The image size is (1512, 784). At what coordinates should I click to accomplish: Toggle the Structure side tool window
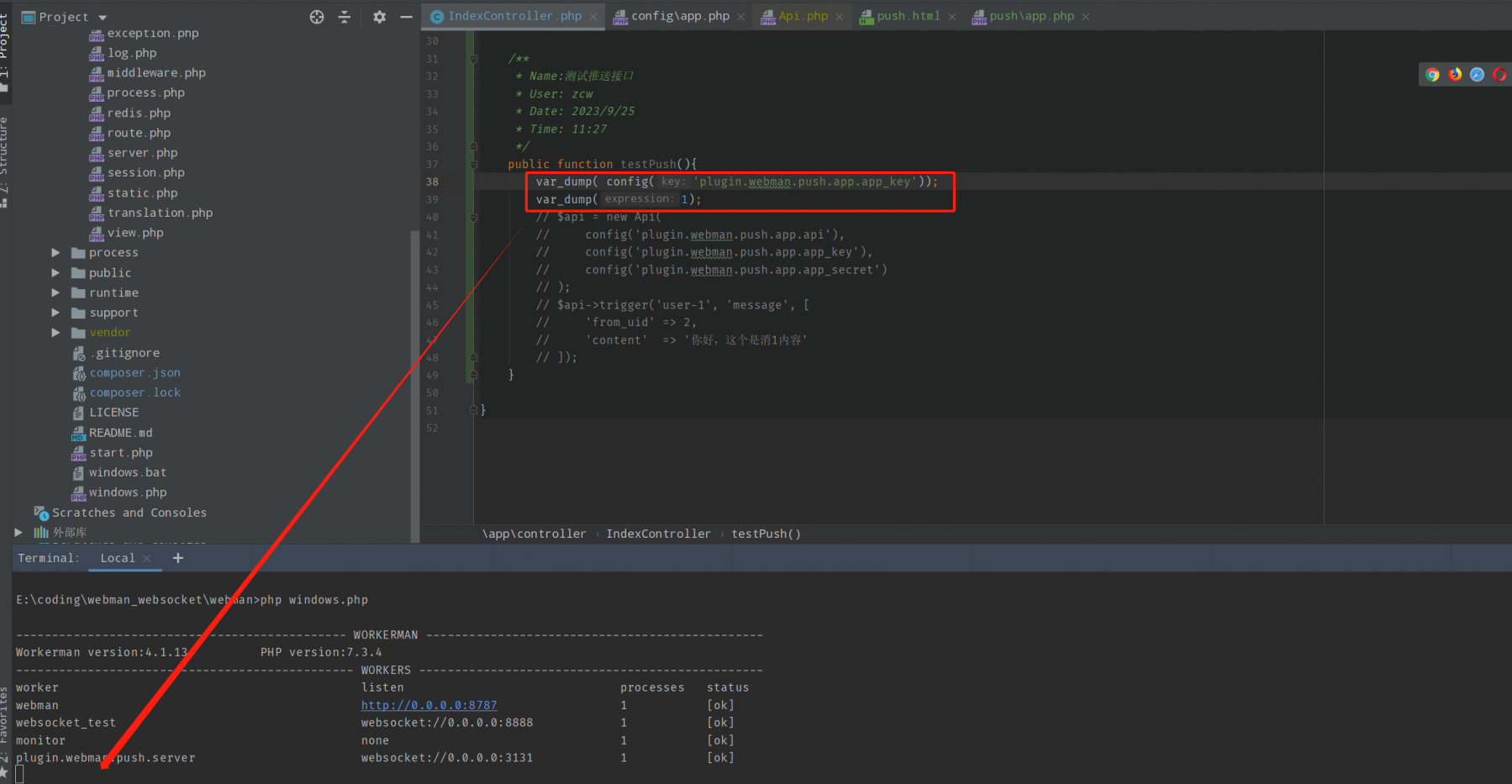(x=4, y=161)
